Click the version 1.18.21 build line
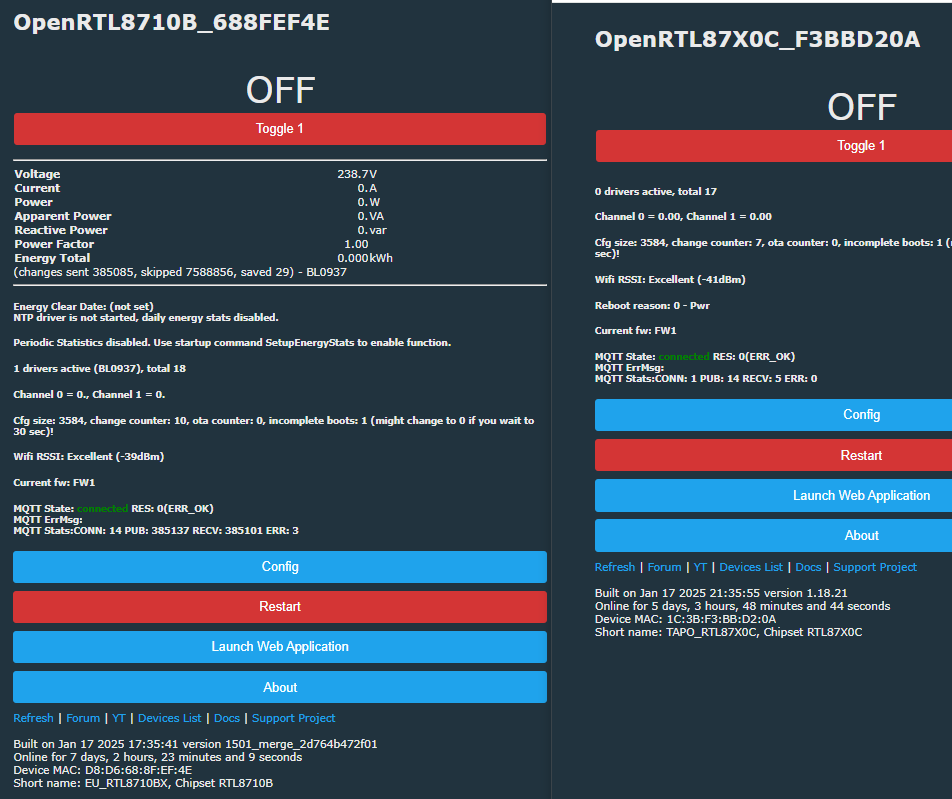Screen dimensions: 952x799 pyautogui.click(x=721, y=593)
